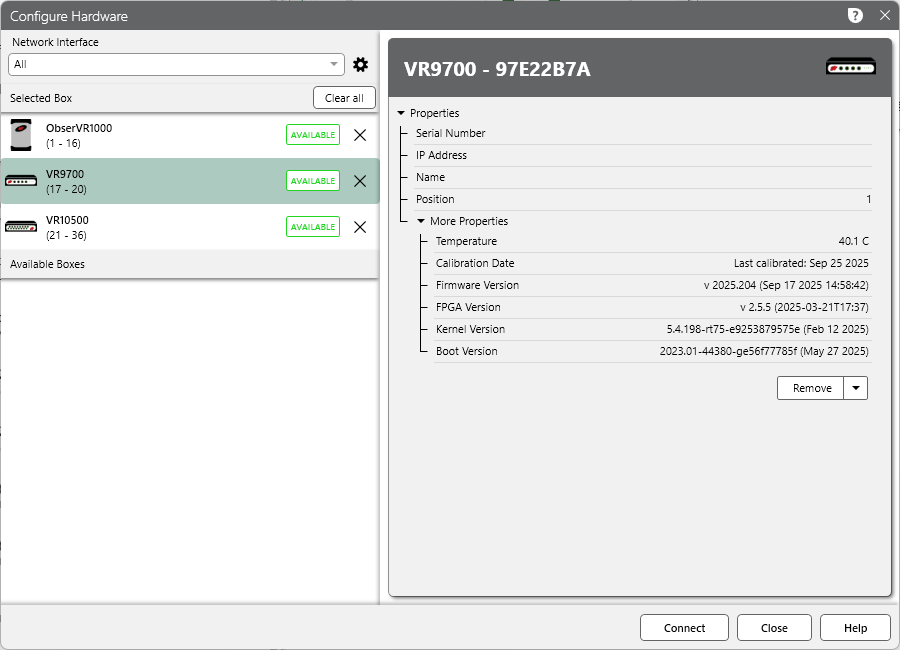Click the Help button at bottom
Image resolution: width=900 pixels, height=650 pixels.
click(x=855, y=628)
